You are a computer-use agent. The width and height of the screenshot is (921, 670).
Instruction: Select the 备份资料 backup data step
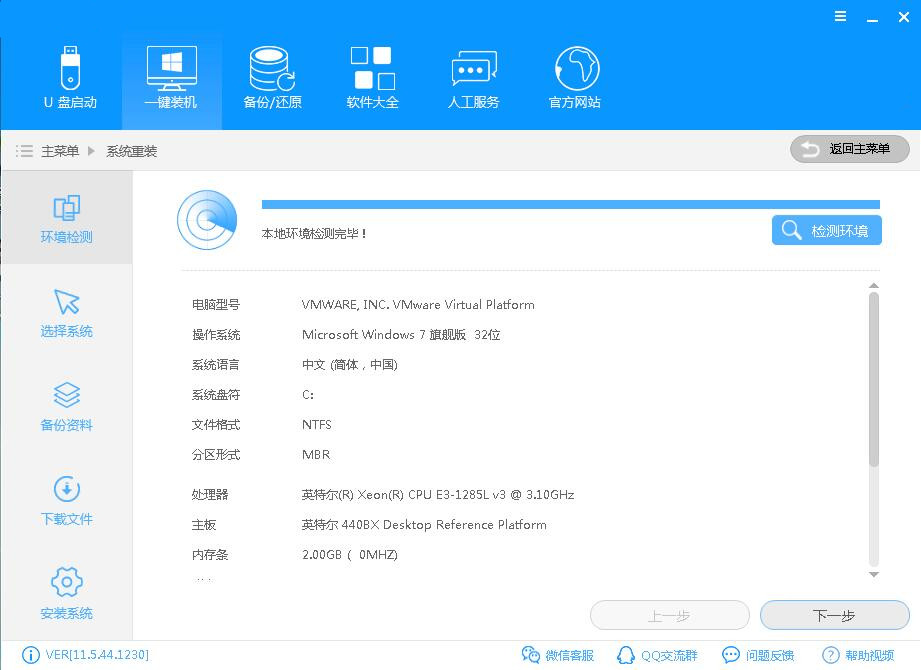[66, 407]
